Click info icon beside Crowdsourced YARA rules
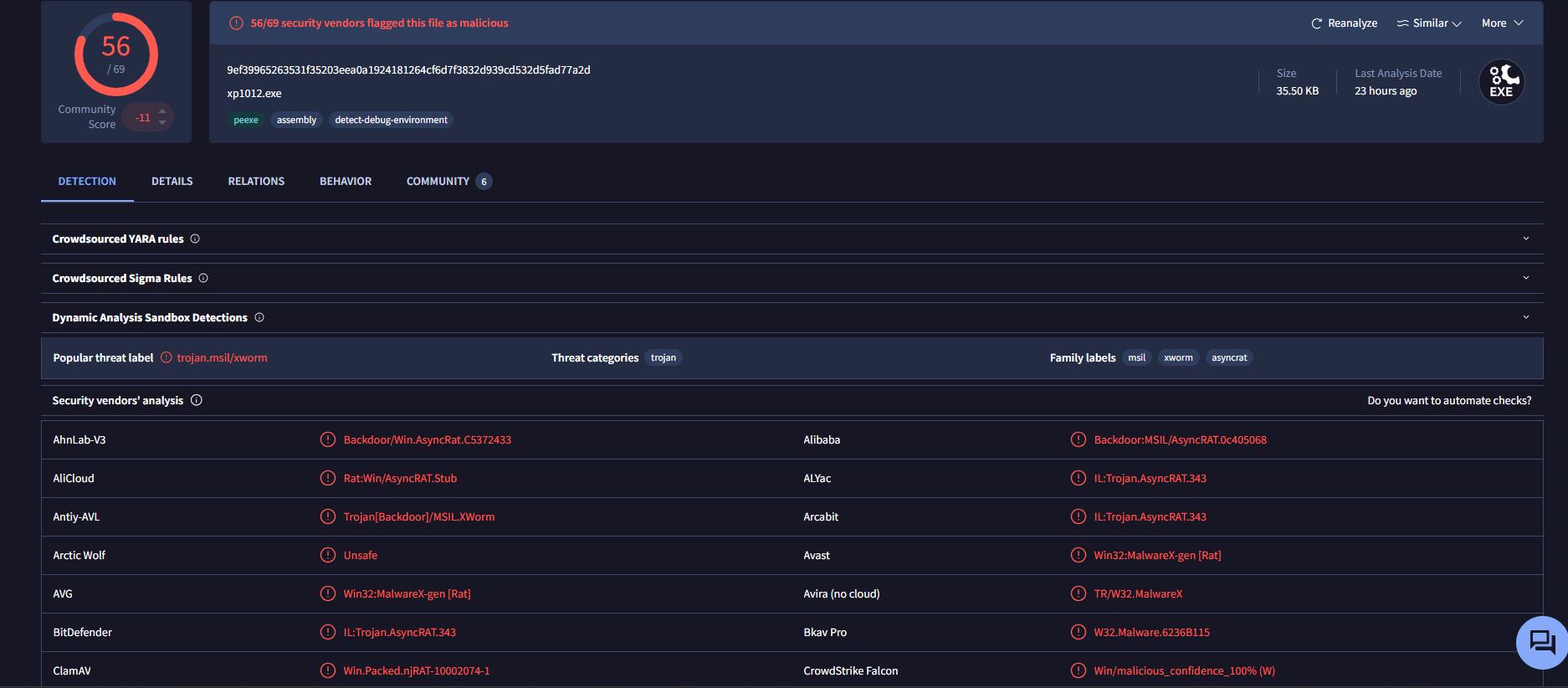This screenshot has width=1568, height=688. (x=195, y=239)
